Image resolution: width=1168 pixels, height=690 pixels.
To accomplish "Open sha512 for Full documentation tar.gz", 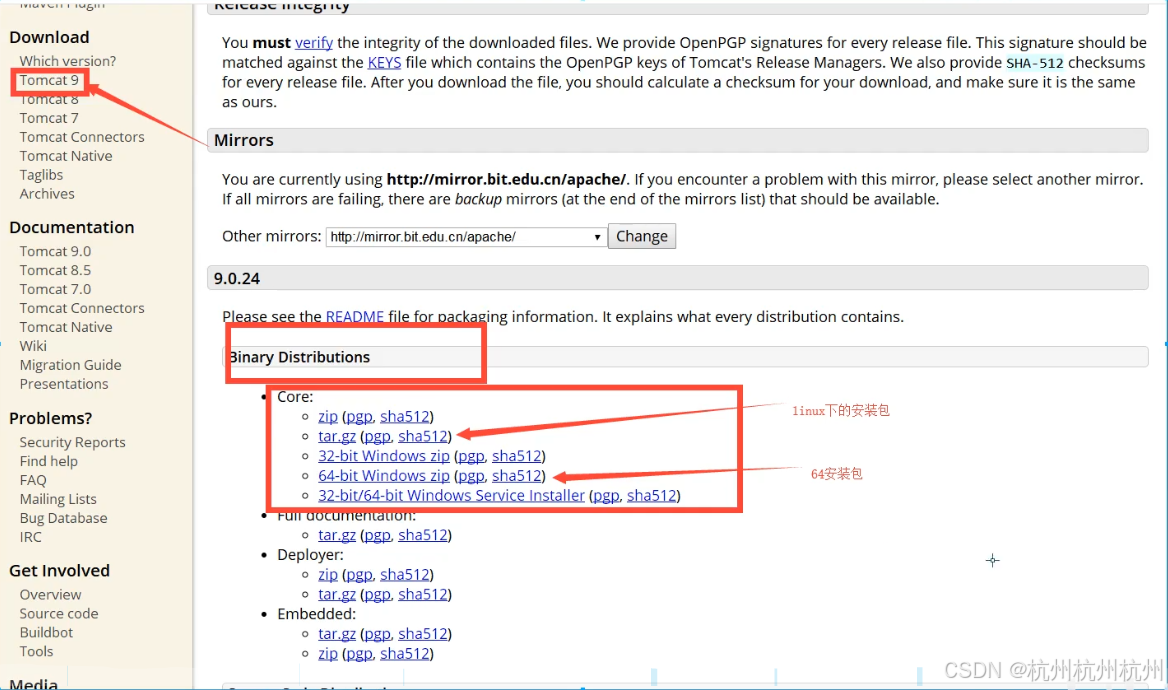I will [x=423, y=535].
